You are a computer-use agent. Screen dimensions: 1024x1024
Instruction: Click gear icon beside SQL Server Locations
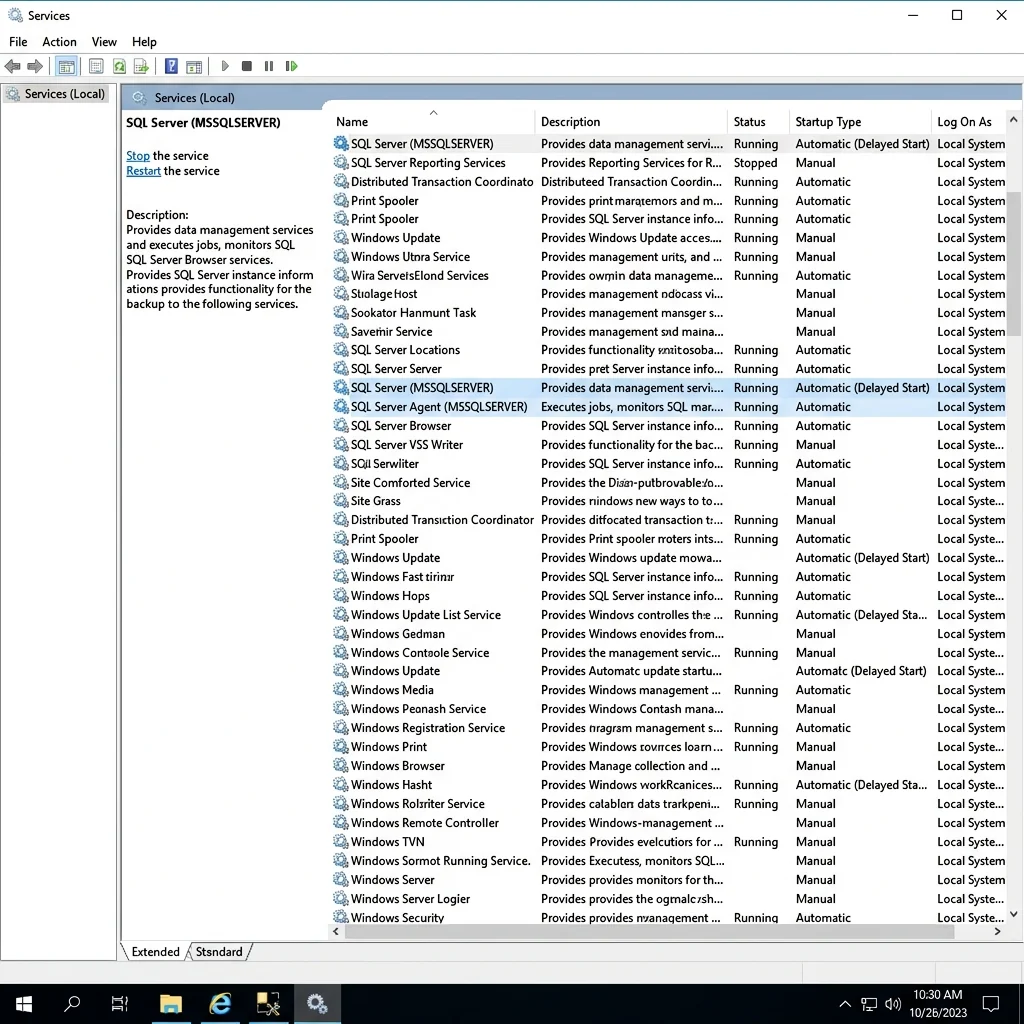coord(341,349)
